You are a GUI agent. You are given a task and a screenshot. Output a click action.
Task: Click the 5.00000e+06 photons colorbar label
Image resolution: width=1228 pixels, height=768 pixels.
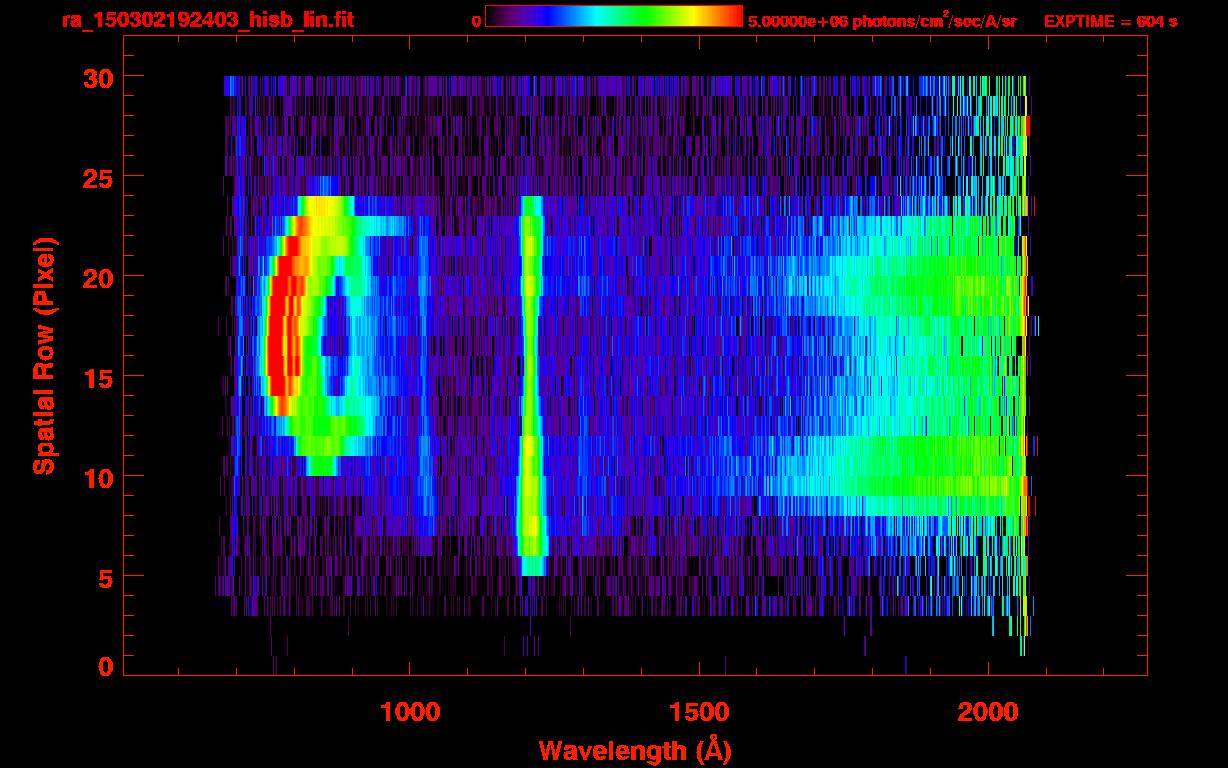[x=882, y=20]
